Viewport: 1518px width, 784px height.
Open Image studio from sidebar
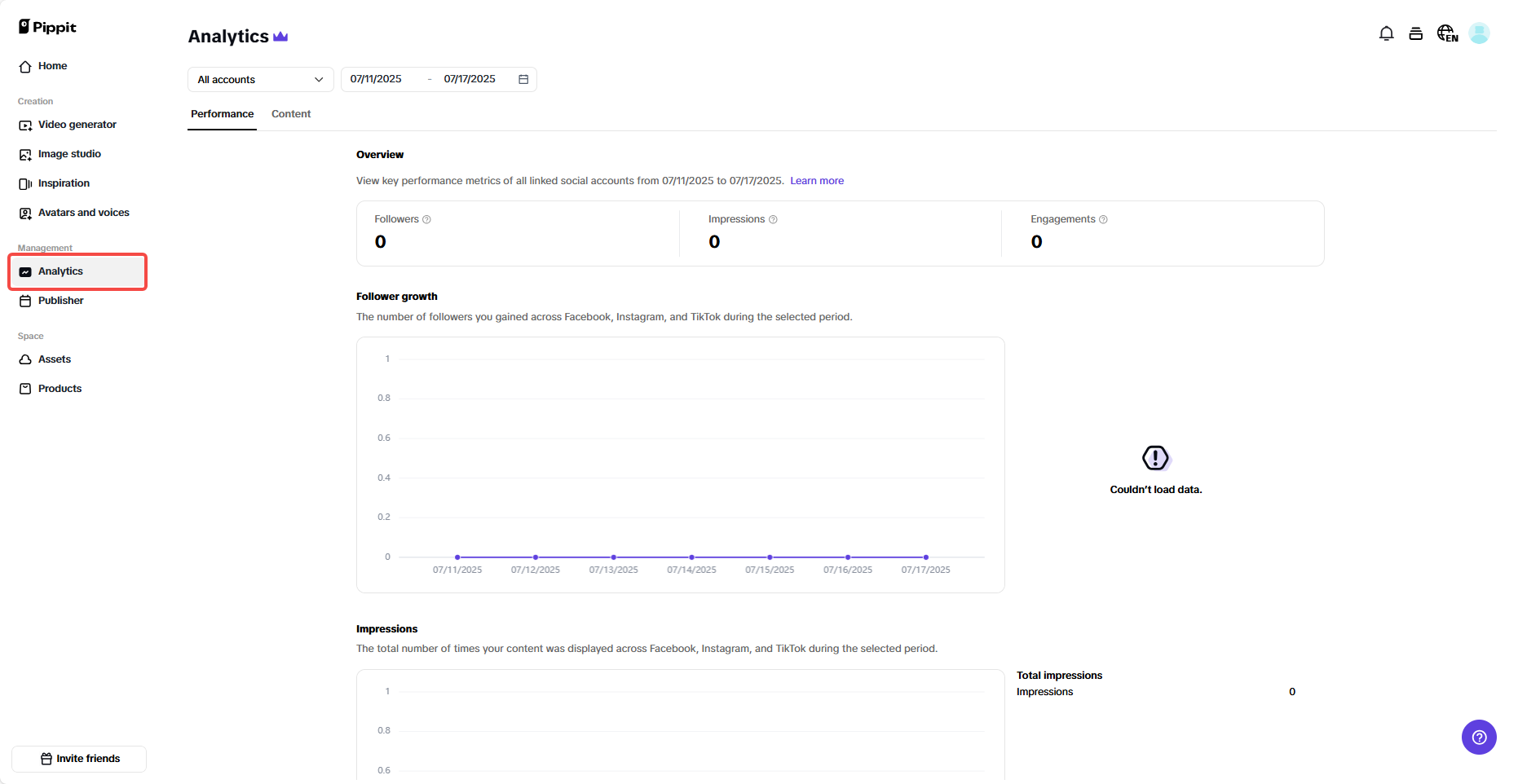69,154
